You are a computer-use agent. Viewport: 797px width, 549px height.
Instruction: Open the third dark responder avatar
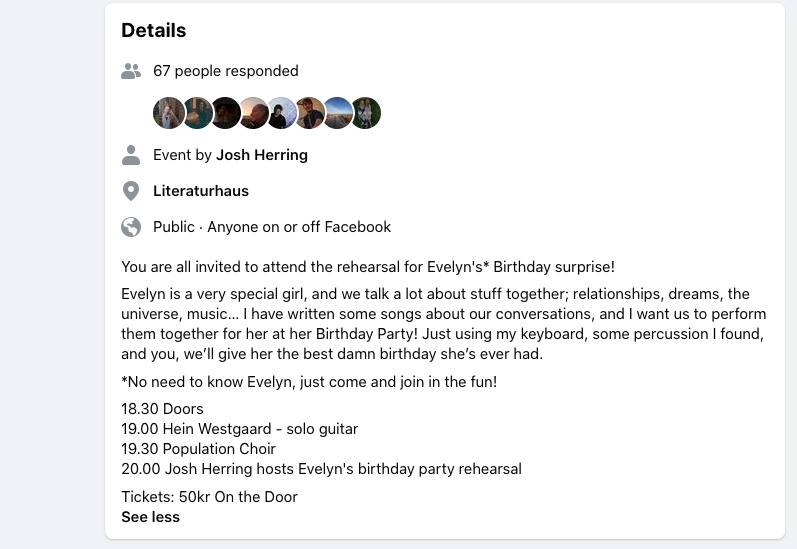pyautogui.click(x=225, y=113)
